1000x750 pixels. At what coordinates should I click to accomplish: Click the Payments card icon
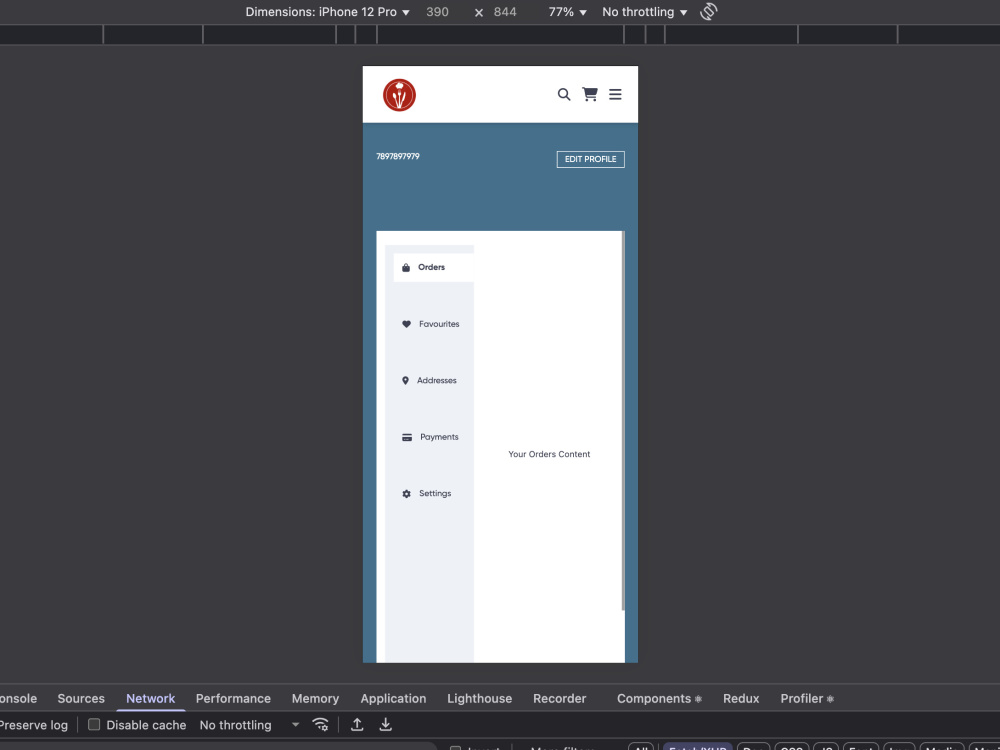[x=407, y=438]
